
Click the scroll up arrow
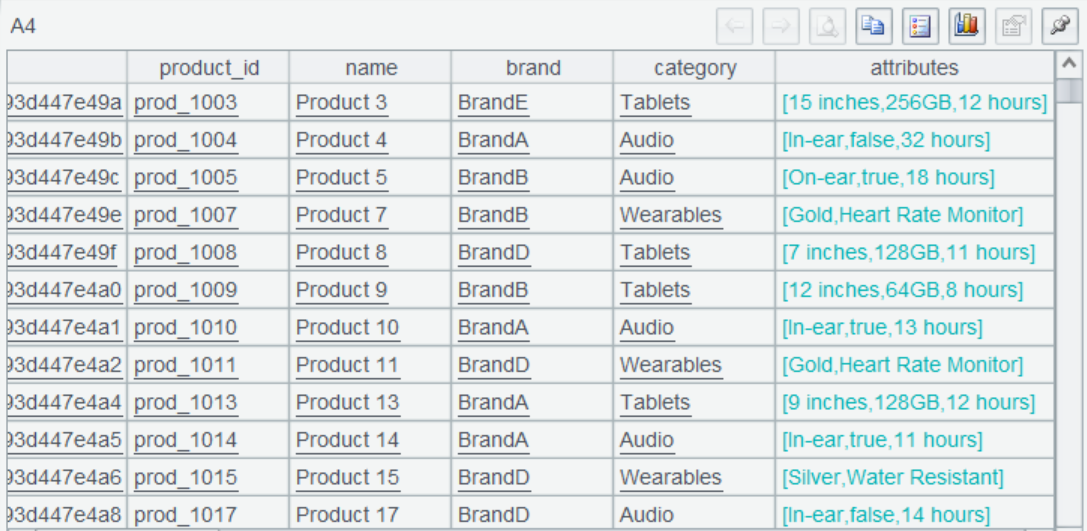[1069, 66]
